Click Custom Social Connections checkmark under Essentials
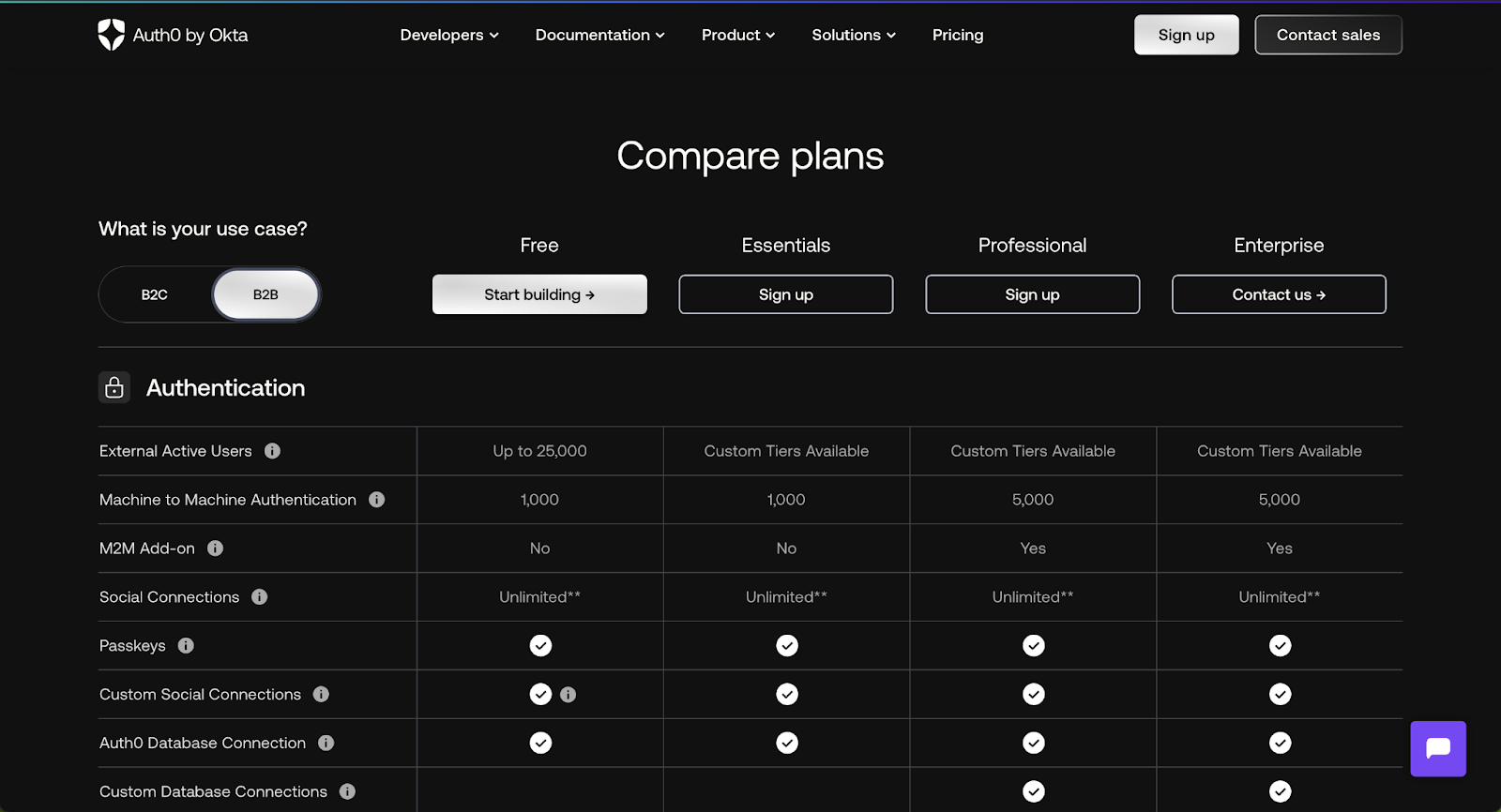 click(787, 695)
